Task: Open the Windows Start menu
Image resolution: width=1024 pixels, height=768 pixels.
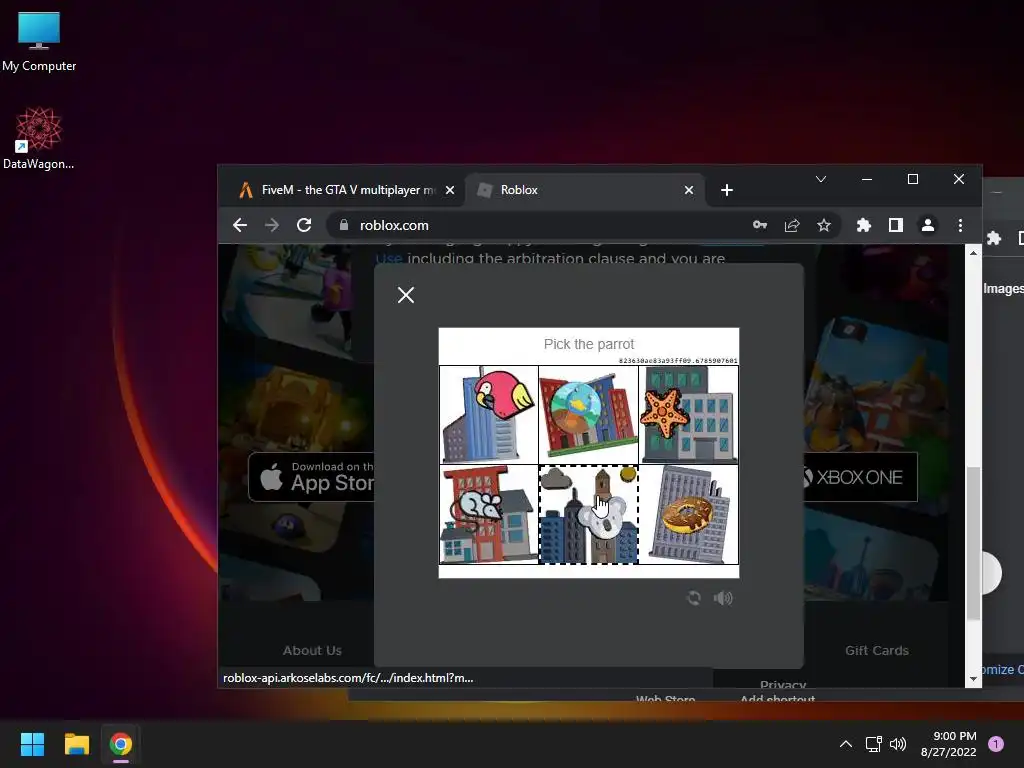Action: pos(32,744)
